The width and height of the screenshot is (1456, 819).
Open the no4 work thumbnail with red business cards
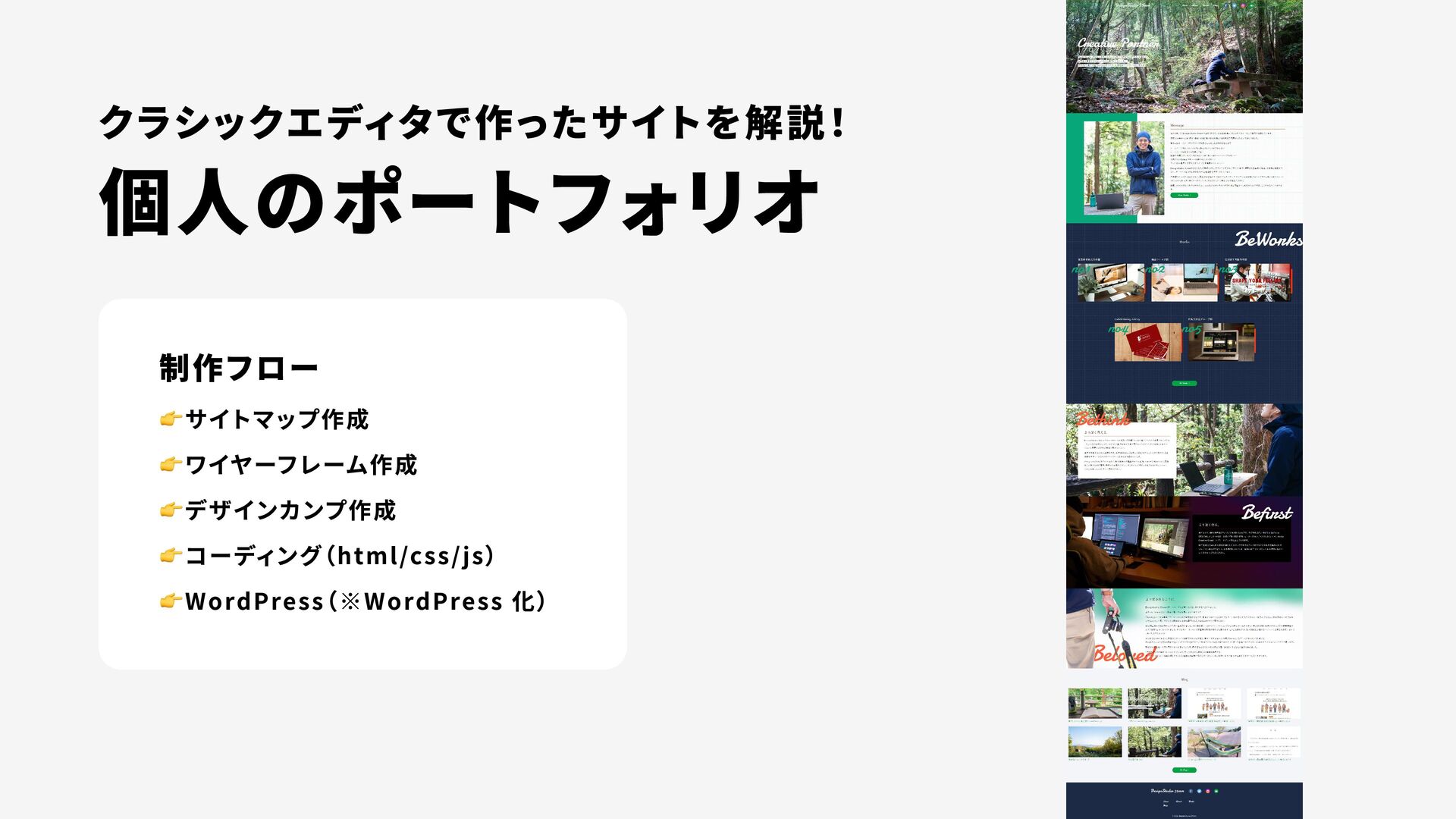(1147, 342)
